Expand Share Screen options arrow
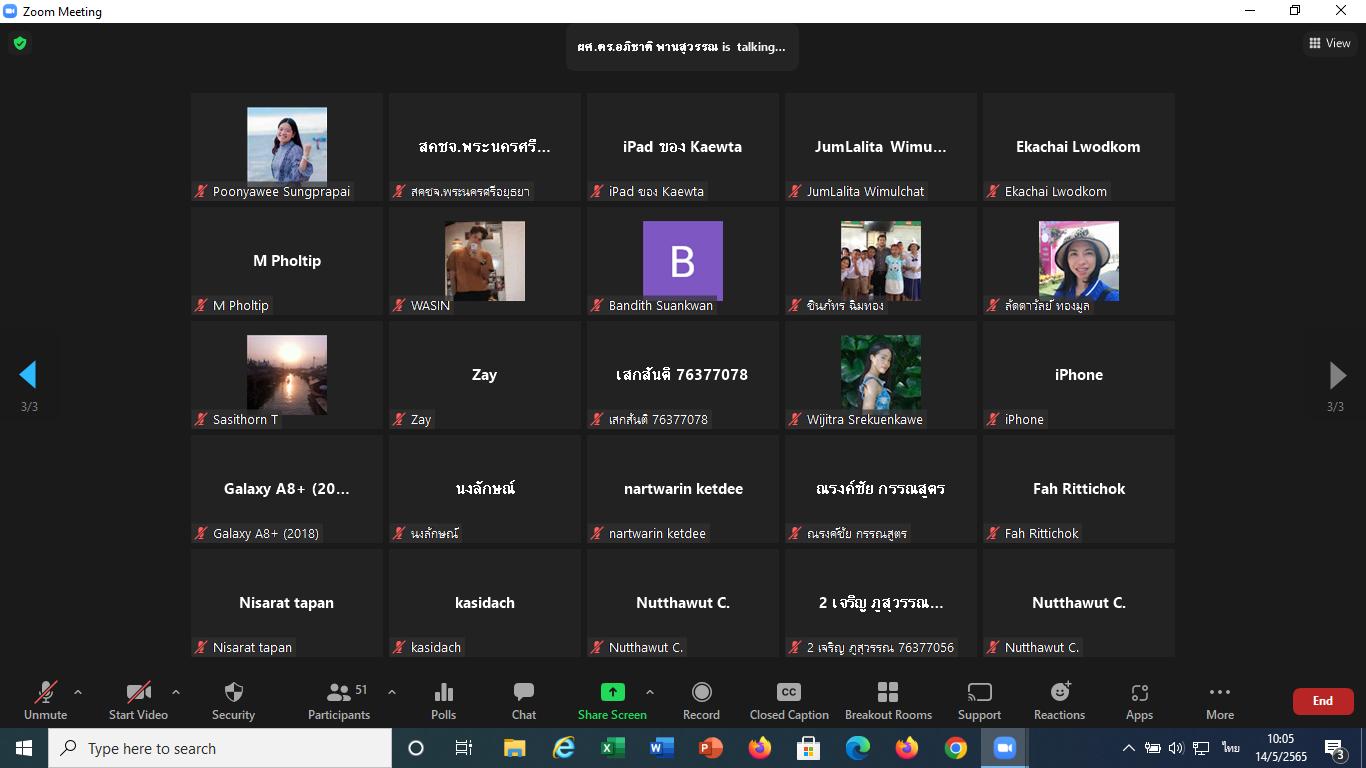This screenshot has height=768, width=1366. [x=650, y=692]
